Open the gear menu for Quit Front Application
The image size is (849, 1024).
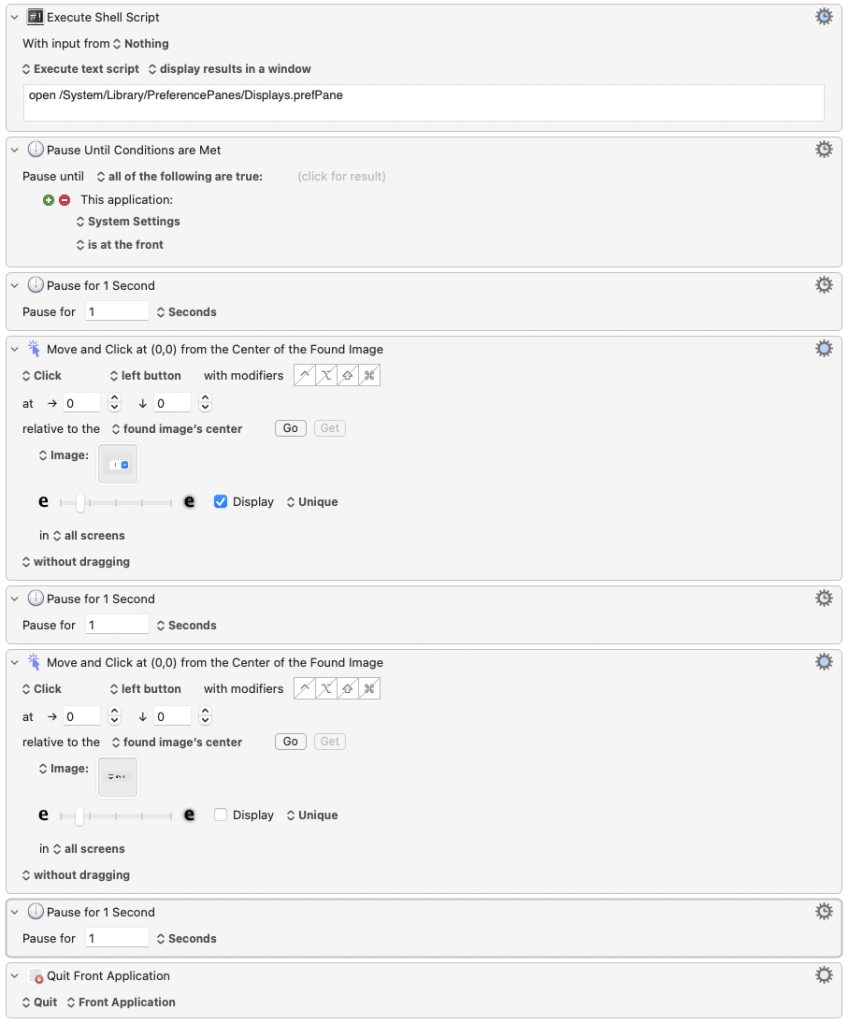823,975
